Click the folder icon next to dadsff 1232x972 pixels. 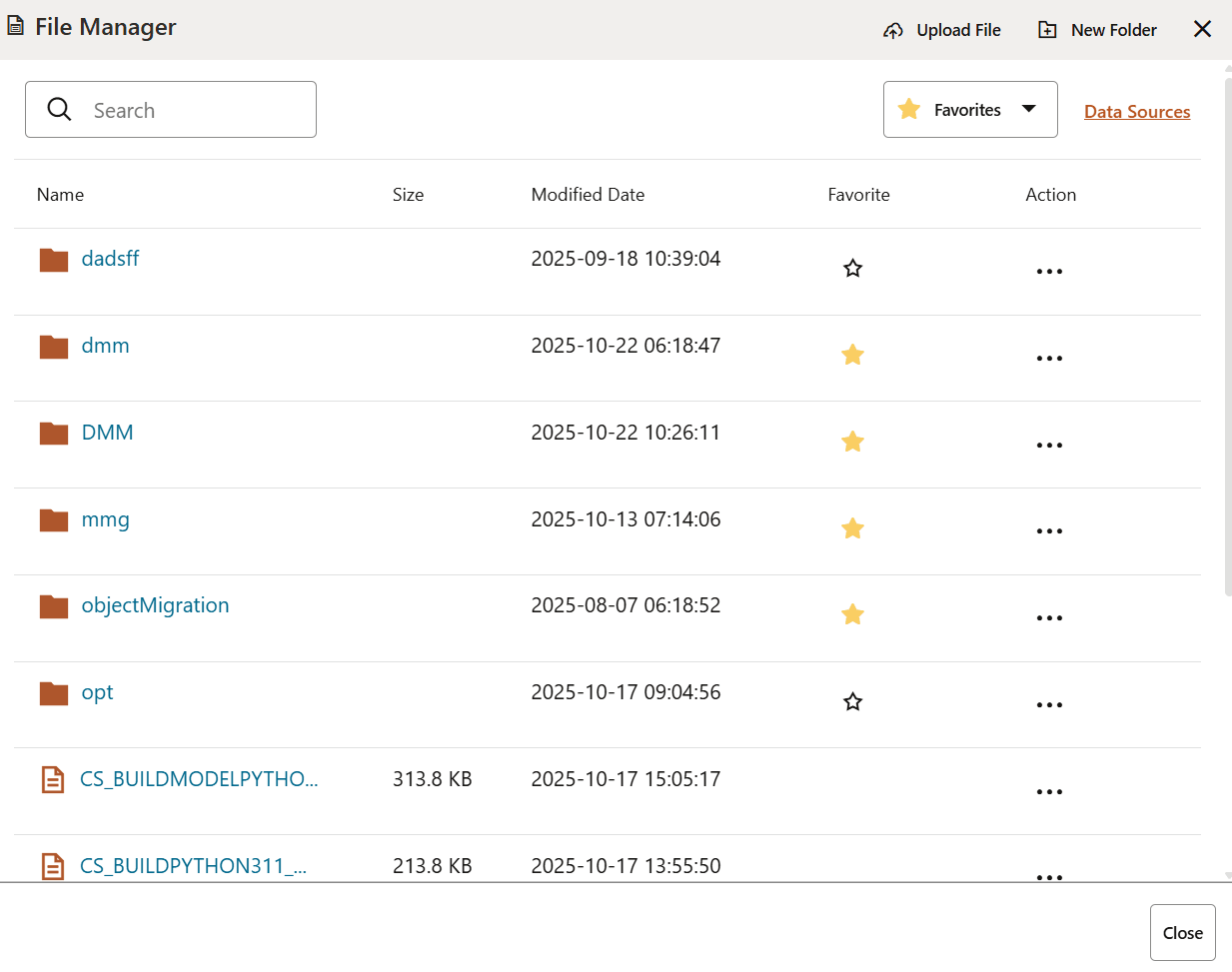point(53,258)
